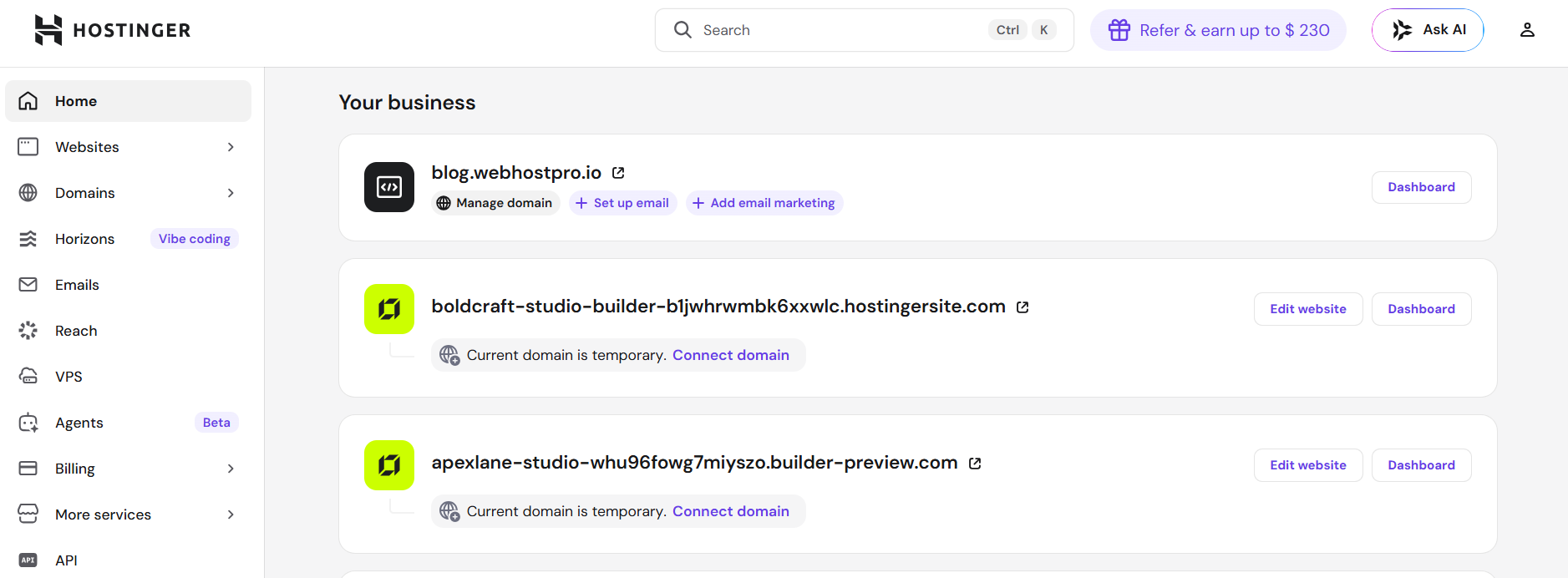1568x578 pixels.
Task: Expand the Domains submenu chevron
Action: pos(231,193)
